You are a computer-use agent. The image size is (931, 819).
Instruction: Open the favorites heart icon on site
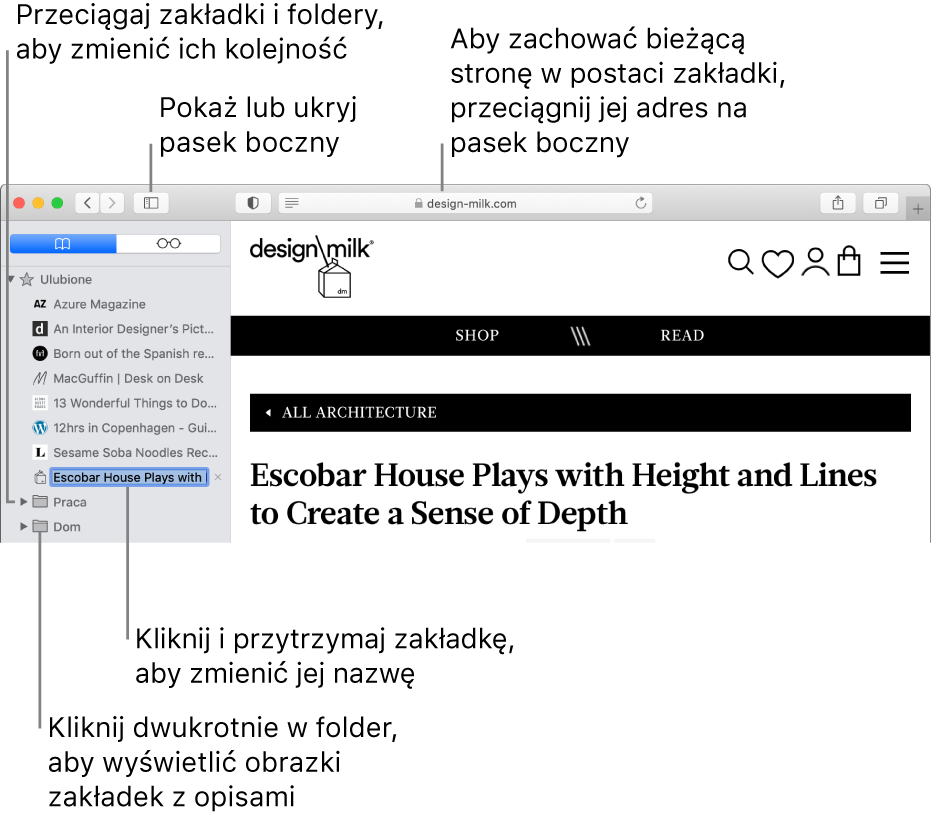pos(777,263)
